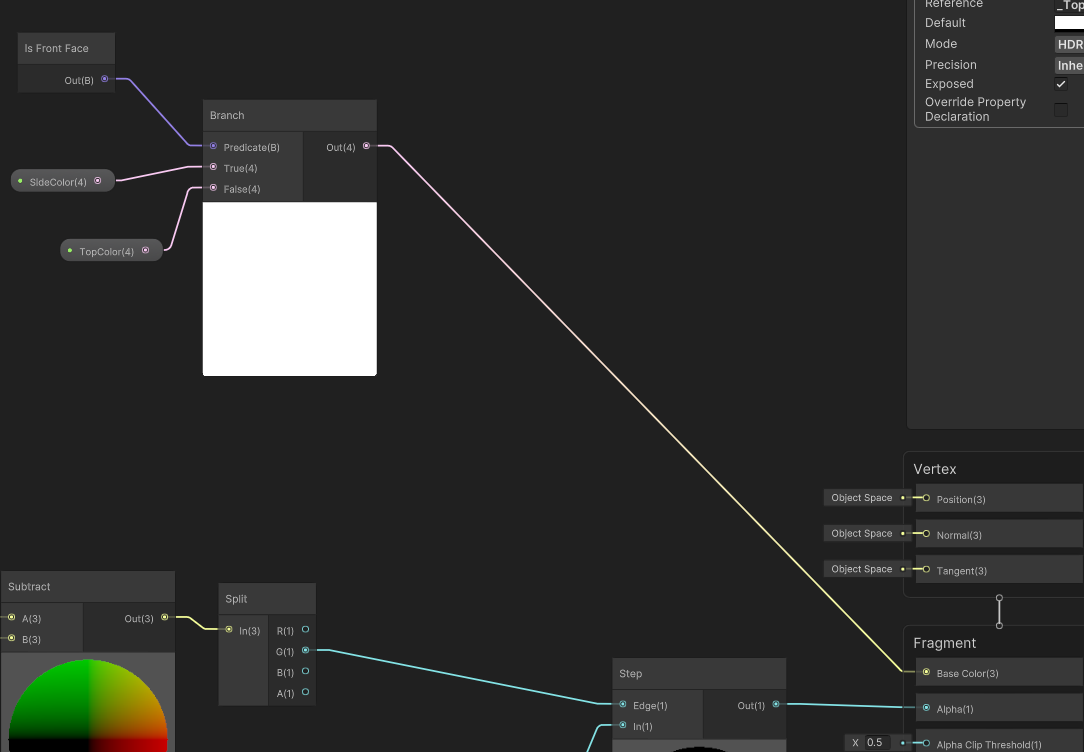Image resolution: width=1084 pixels, height=752 pixels.
Task: Click the Vertex block title
Action: coord(935,469)
